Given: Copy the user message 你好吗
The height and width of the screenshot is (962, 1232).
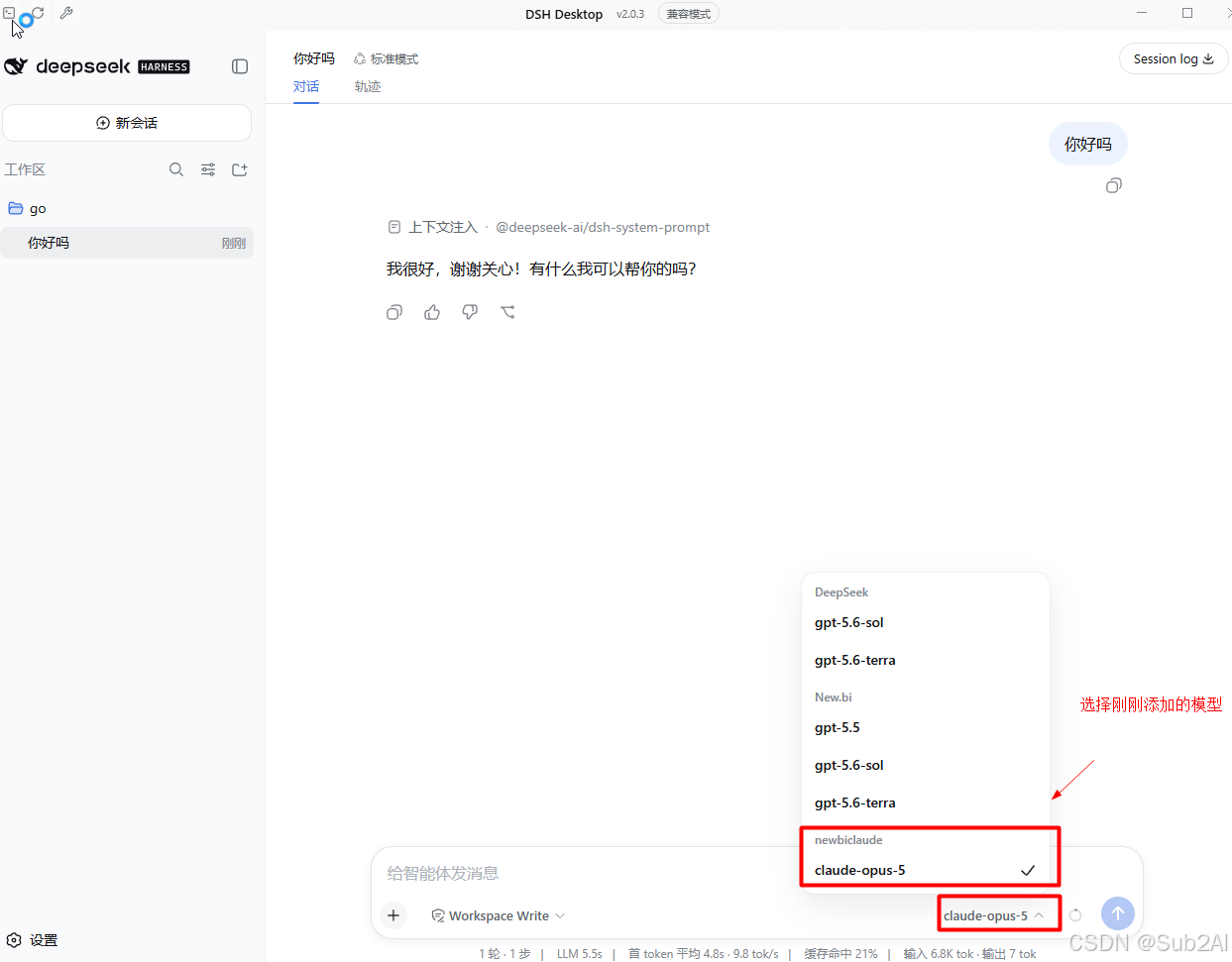Looking at the screenshot, I should [x=1114, y=186].
